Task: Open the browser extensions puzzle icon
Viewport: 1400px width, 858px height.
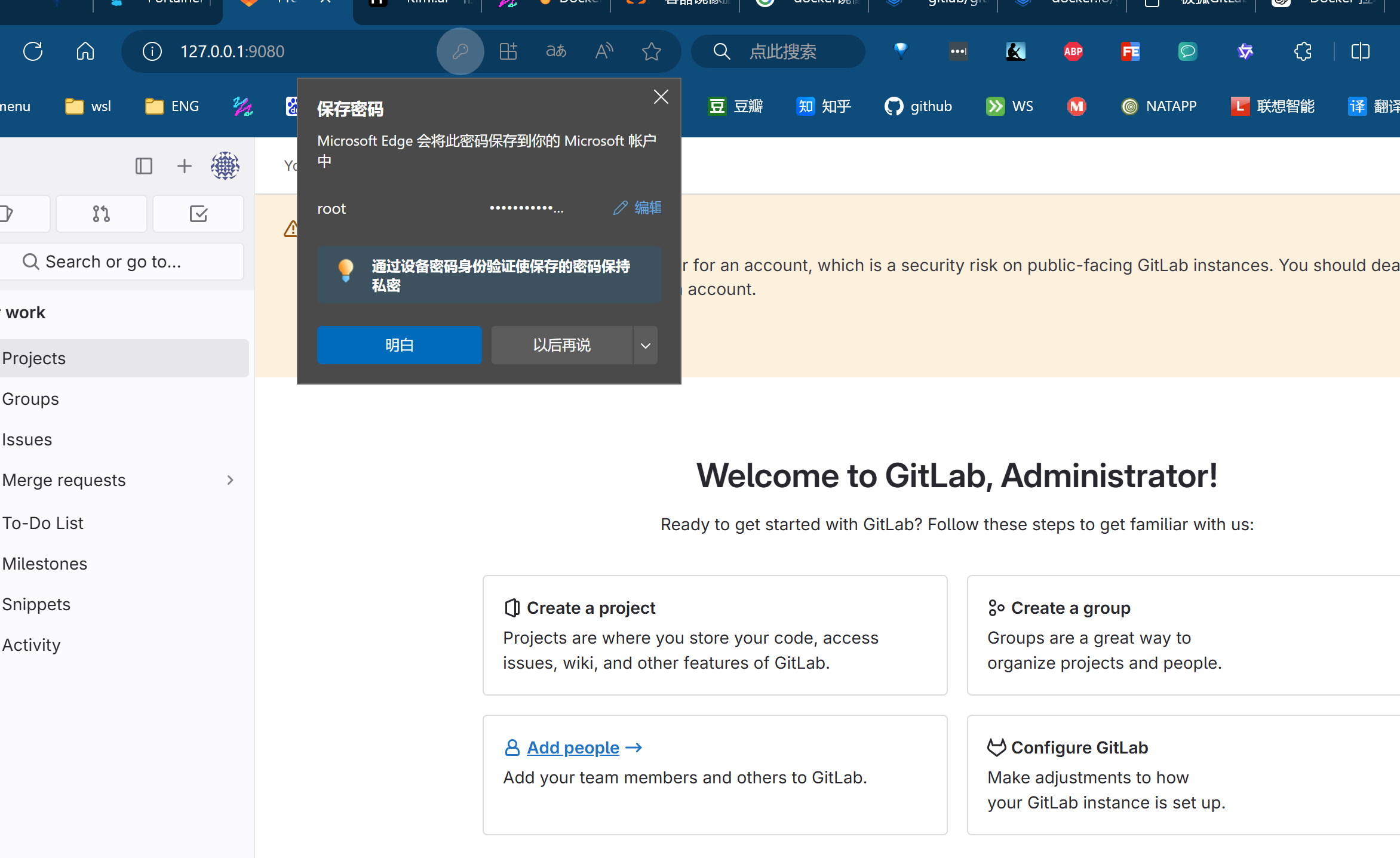Action: pyautogui.click(x=1303, y=51)
